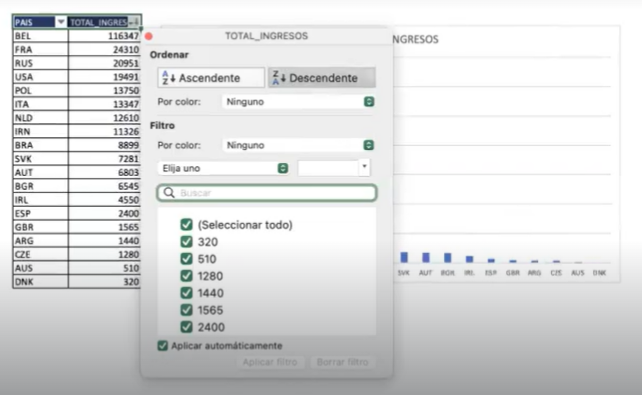Open the PAIS column filter arrow

61,22
